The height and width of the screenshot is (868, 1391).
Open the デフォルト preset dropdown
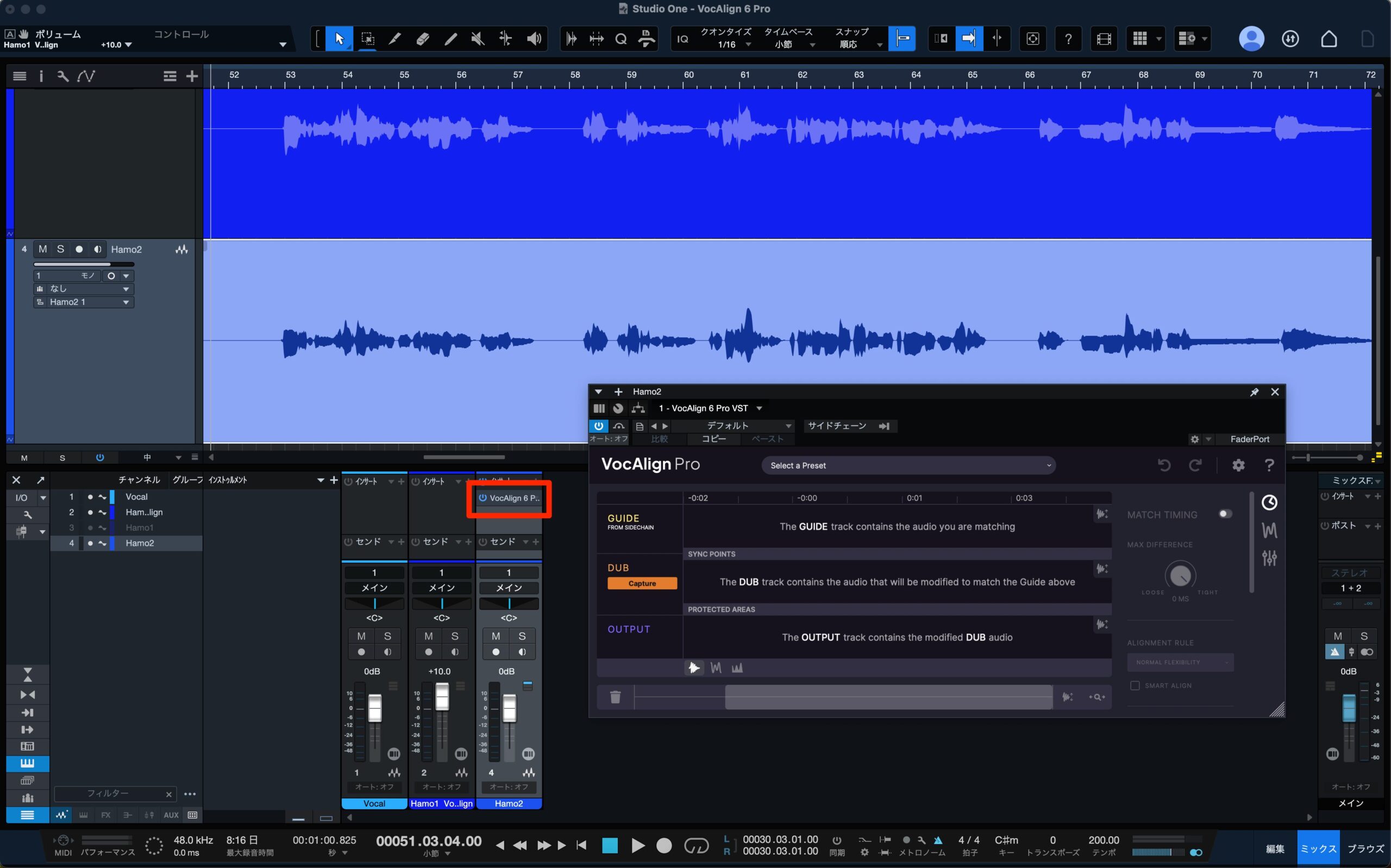coord(733,426)
